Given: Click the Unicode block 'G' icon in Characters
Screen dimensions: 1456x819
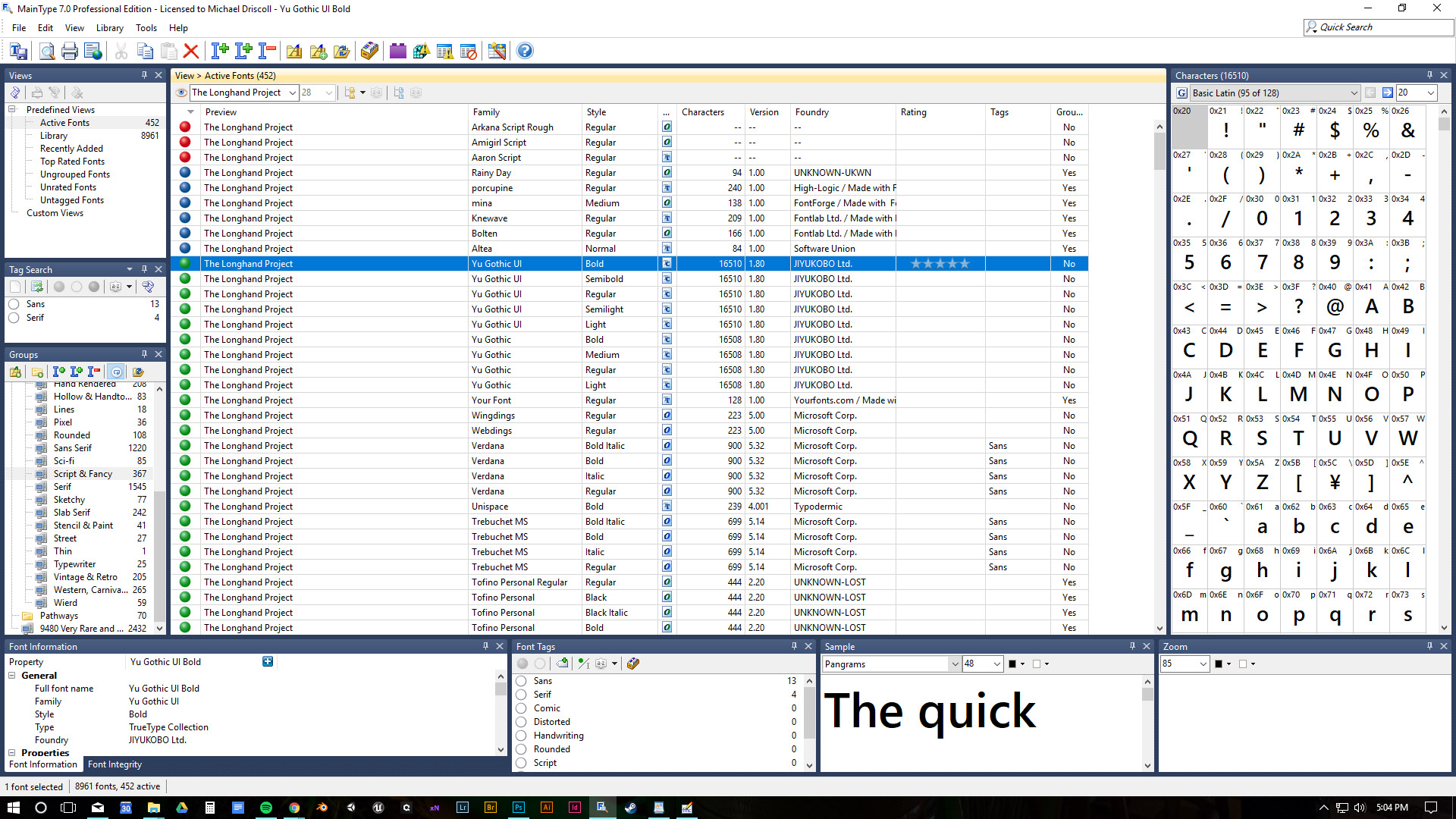Looking at the screenshot, I should click(1181, 93).
